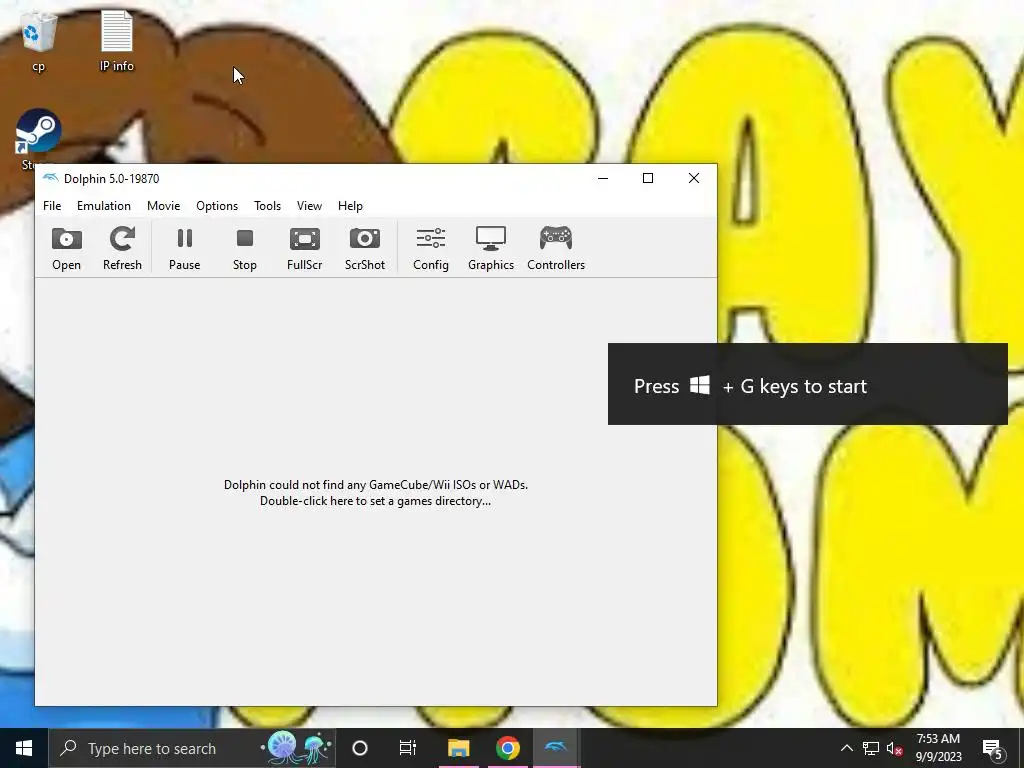
Task: Minimize the Dolphin window
Action: pyautogui.click(x=603, y=178)
